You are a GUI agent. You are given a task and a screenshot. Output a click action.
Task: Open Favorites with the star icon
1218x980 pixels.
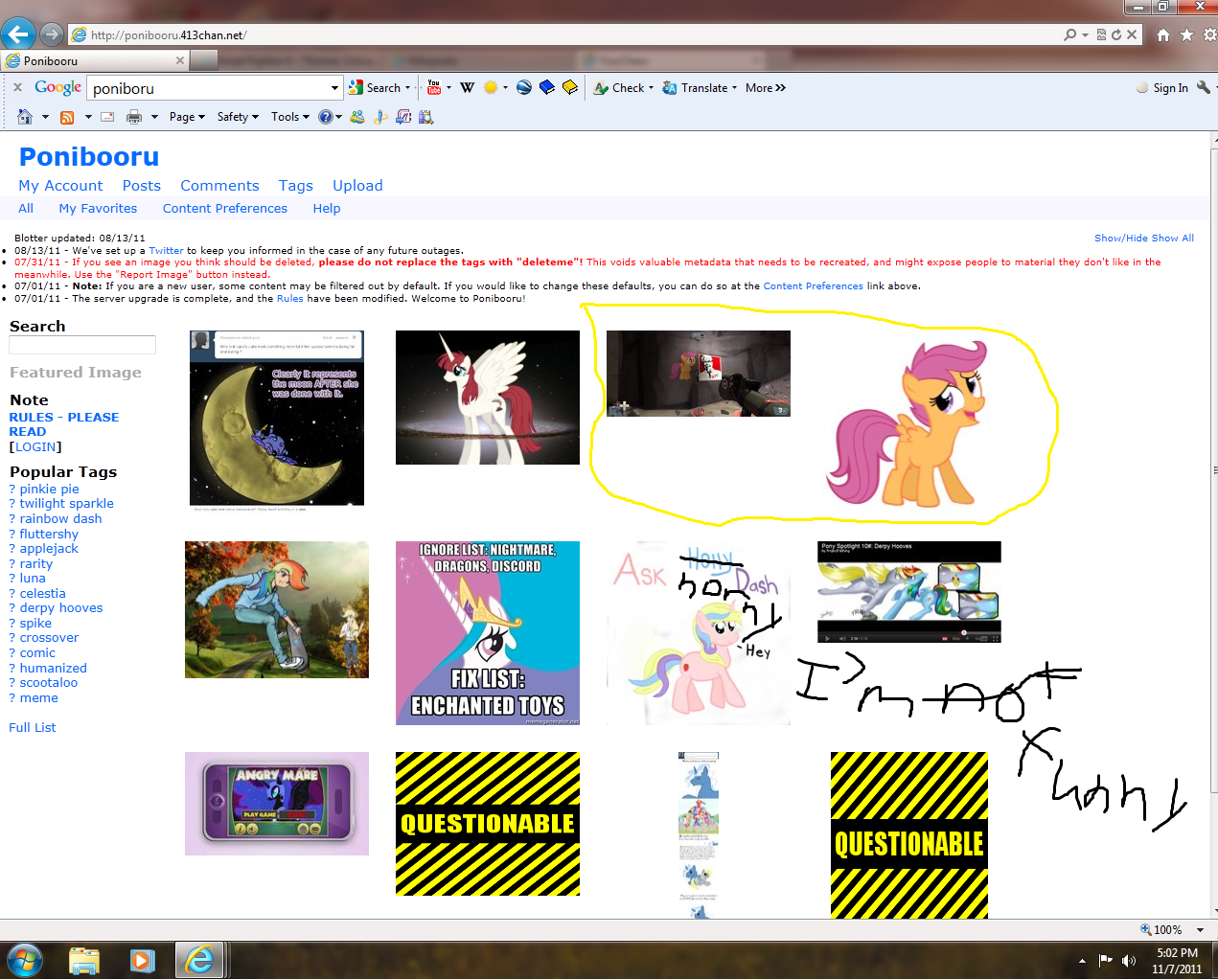[1186, 35]
